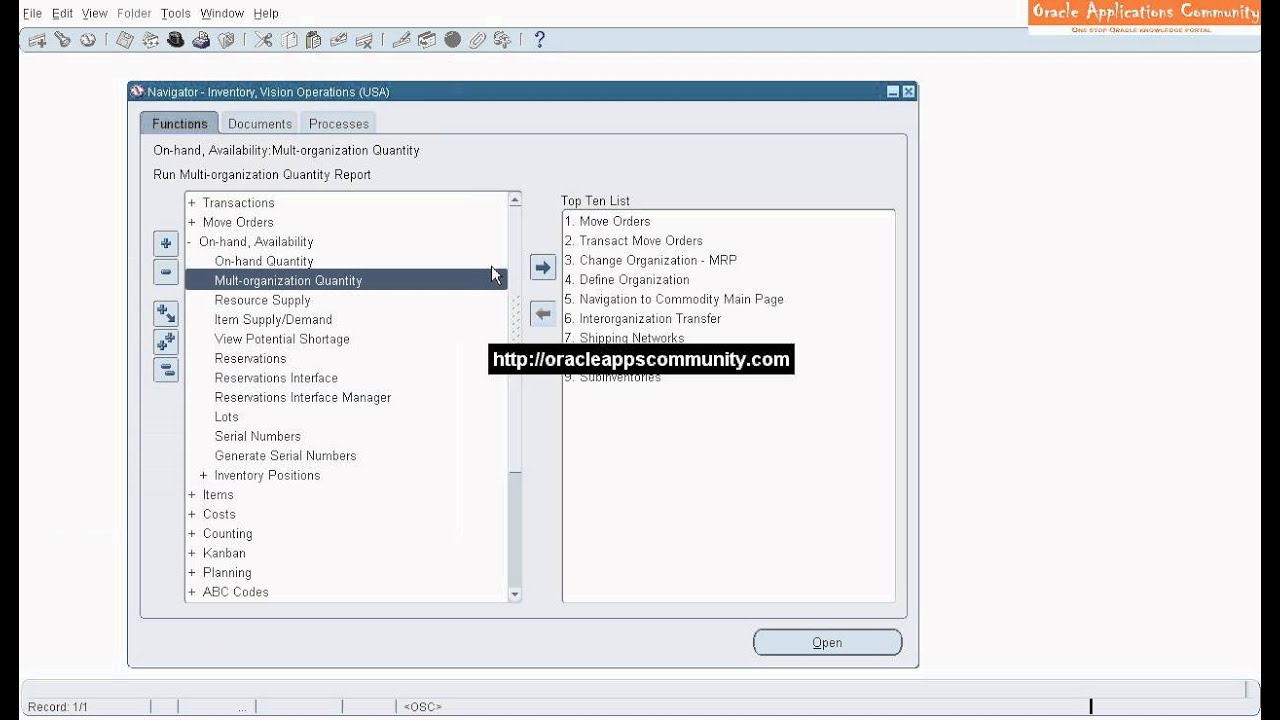Select Resource Supply function
Screen dimensions: 1280x720
tap(262, 300)
